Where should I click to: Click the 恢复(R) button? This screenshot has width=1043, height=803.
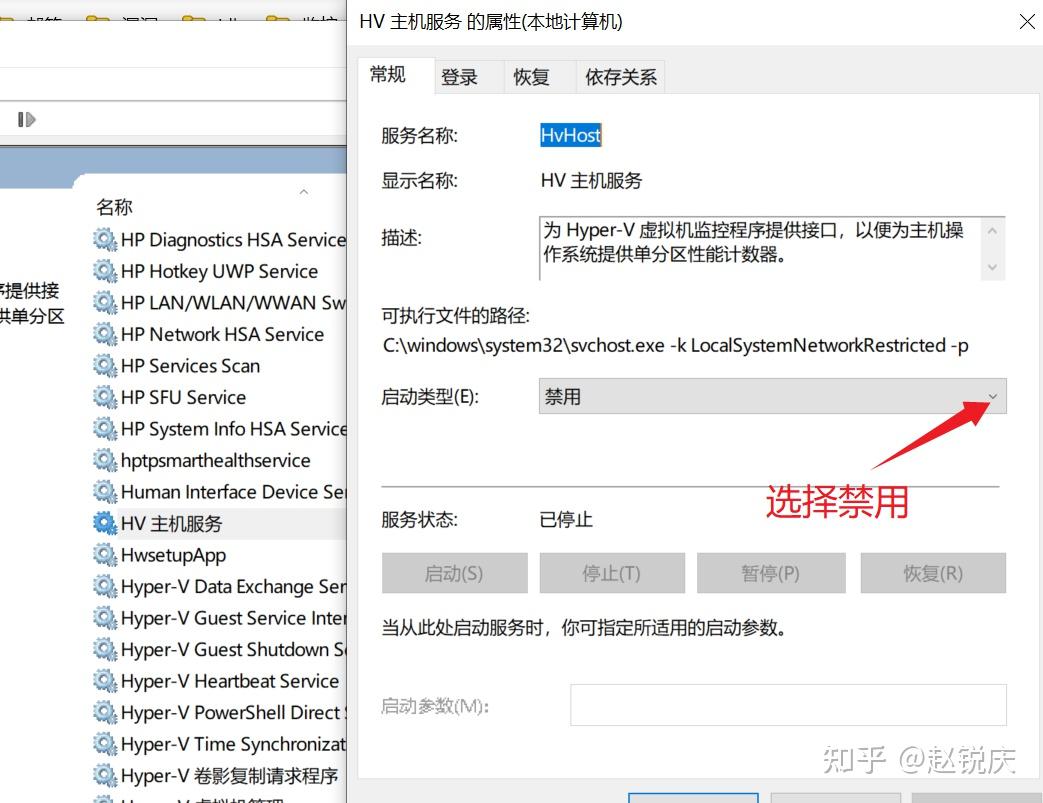[x=932, y=573]
